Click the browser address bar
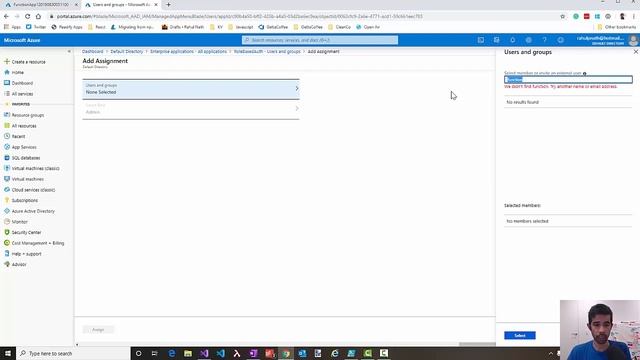This screenshot has width=640, height=360. (x=302, y=16)
